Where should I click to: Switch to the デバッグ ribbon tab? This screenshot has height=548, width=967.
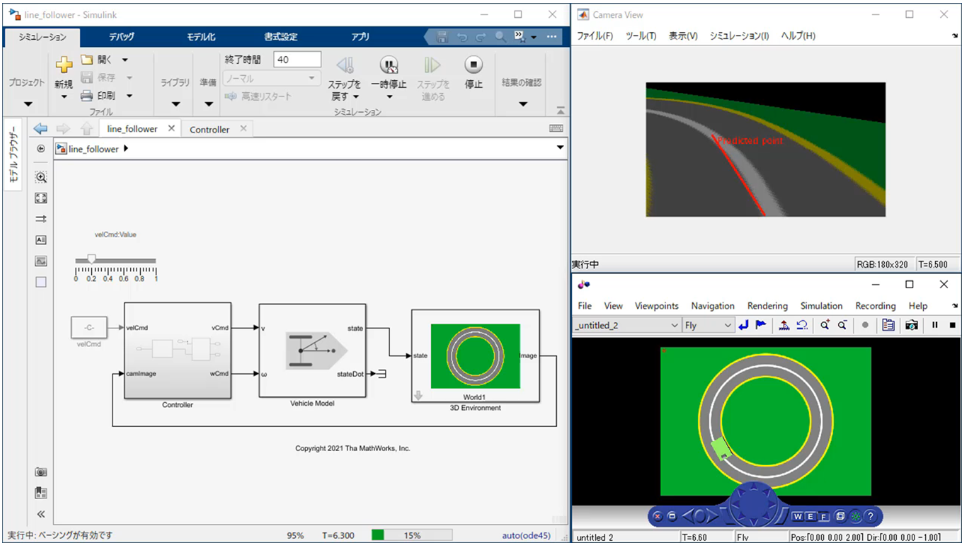(x=121, y=37)
